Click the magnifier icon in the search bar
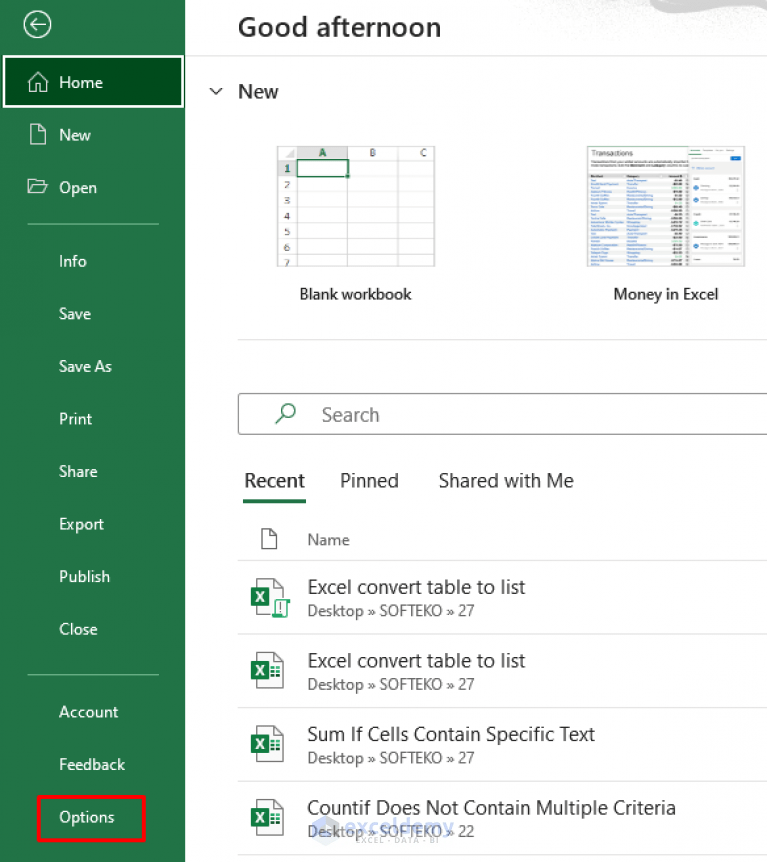This screenshot has height=862, width=767. click(x=285, y=414)
